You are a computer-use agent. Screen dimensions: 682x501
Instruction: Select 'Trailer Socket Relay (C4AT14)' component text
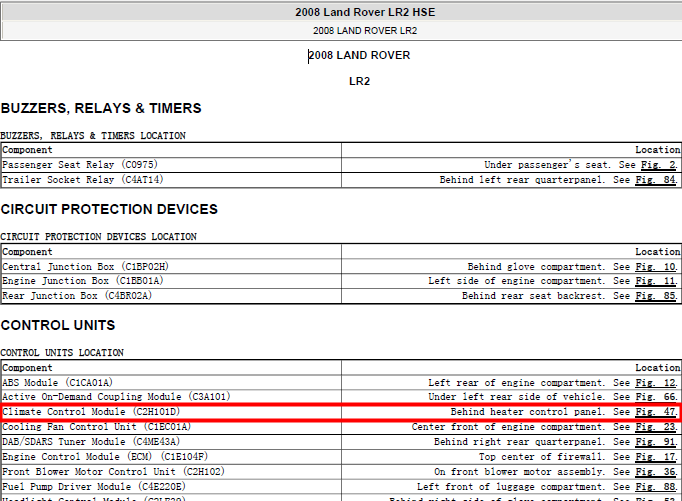[83, 180]
